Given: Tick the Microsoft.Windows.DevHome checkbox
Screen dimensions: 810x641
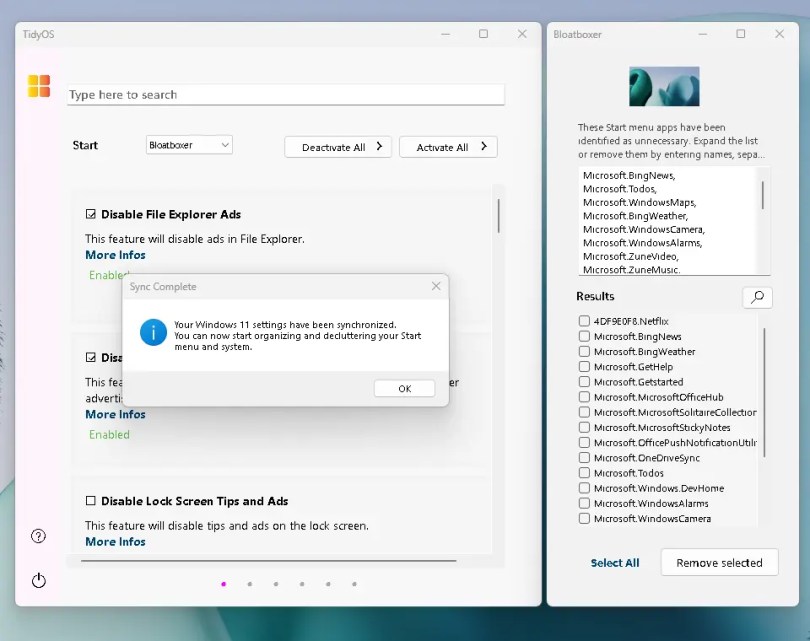Looking at the screenshot, I should coord(584,488).
